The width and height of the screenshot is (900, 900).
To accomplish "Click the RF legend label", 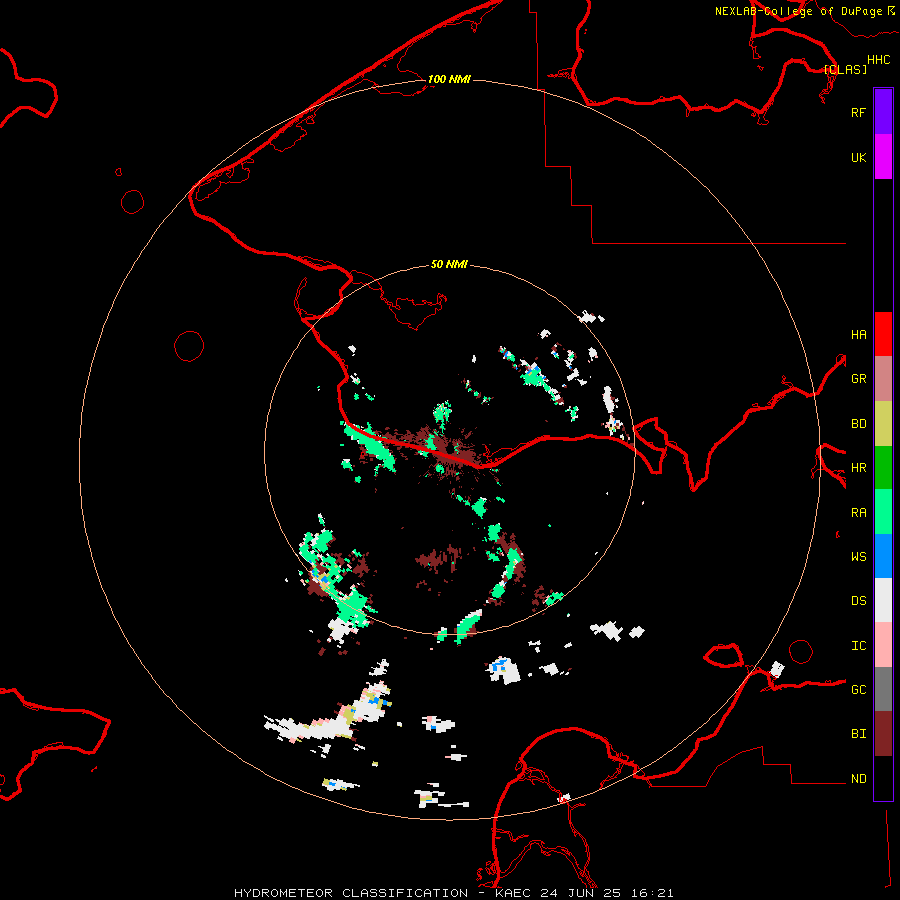I will pos(858,112).
